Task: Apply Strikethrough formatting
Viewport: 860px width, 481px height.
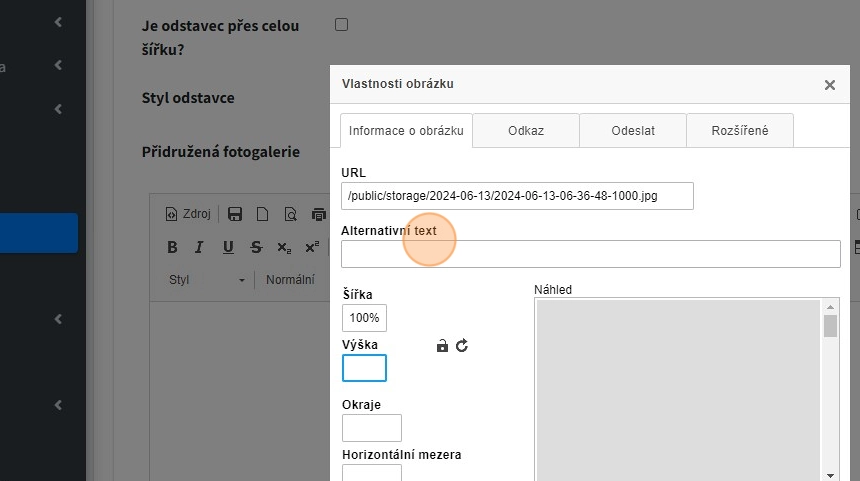Action: click(x=256, y=248)
